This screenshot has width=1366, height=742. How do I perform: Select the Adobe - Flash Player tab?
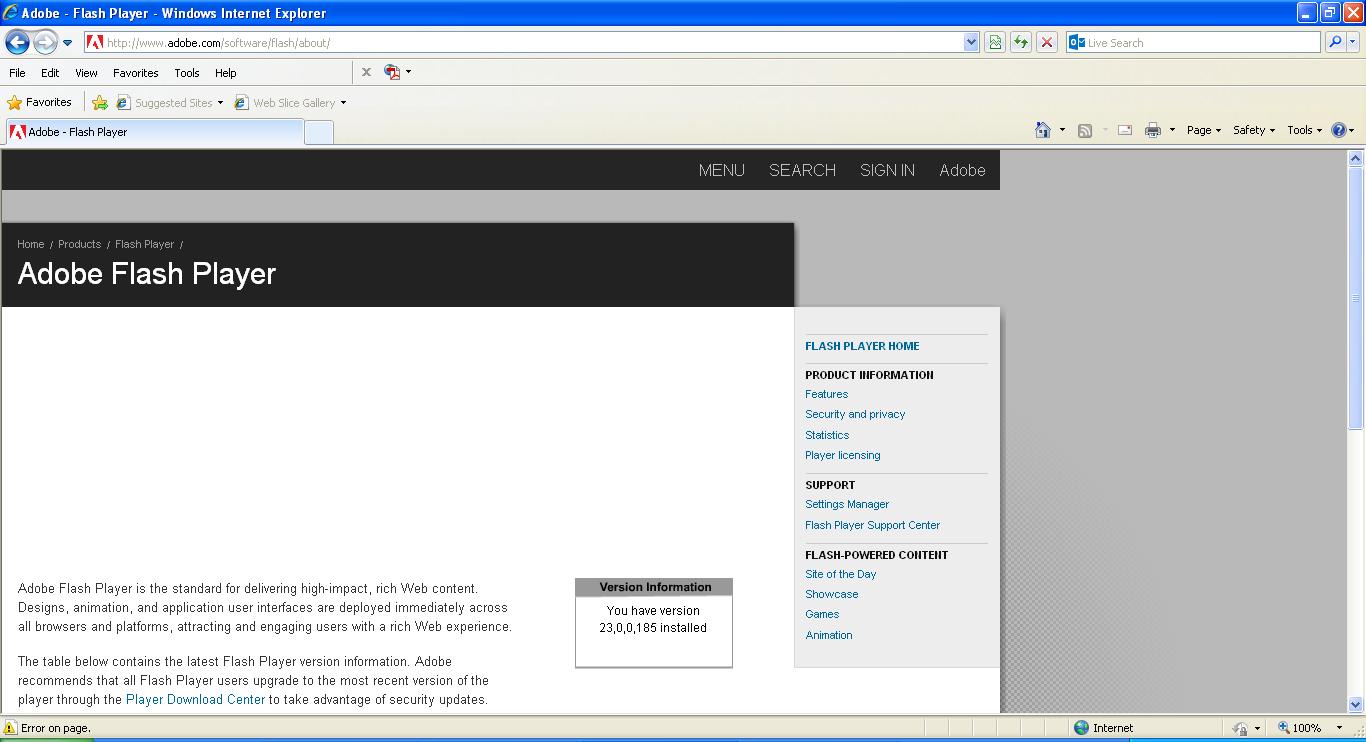pyautogui.click(x=154, y=132)
